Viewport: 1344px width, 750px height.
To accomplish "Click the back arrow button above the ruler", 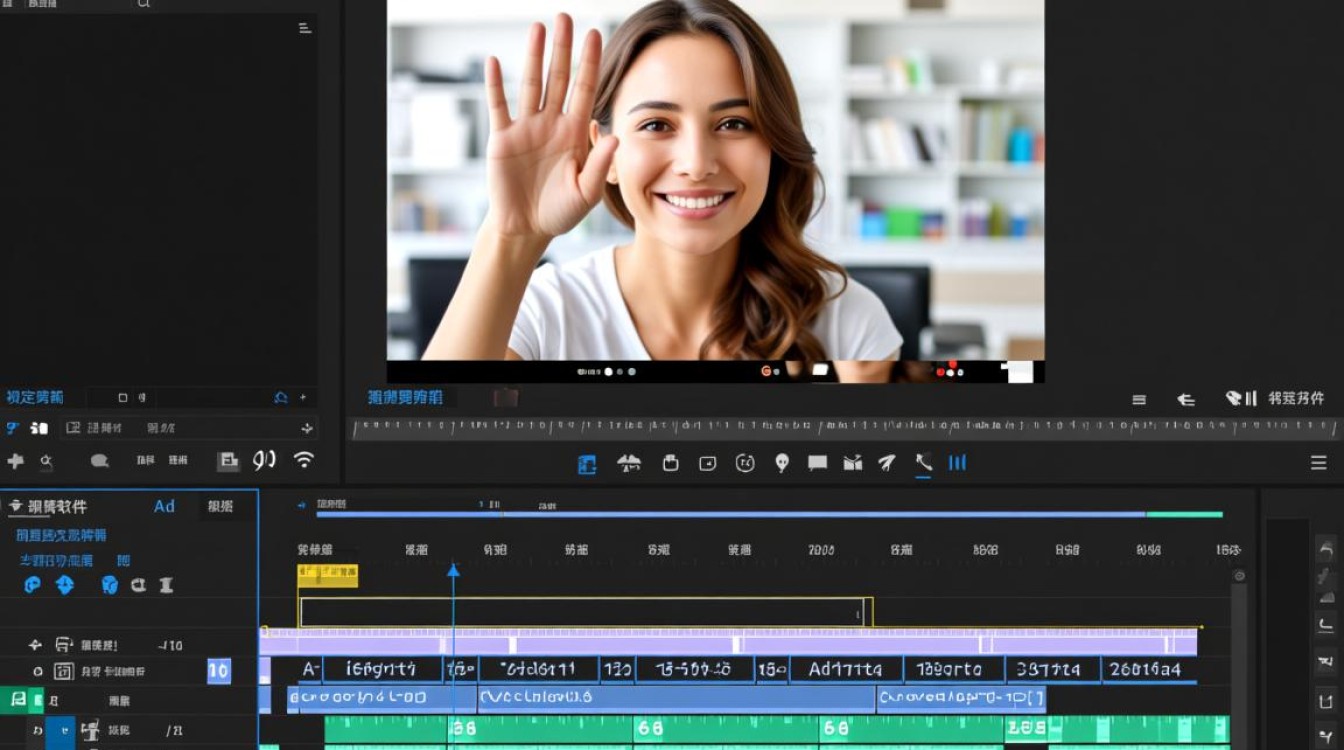I will (x=1186, y=399).
